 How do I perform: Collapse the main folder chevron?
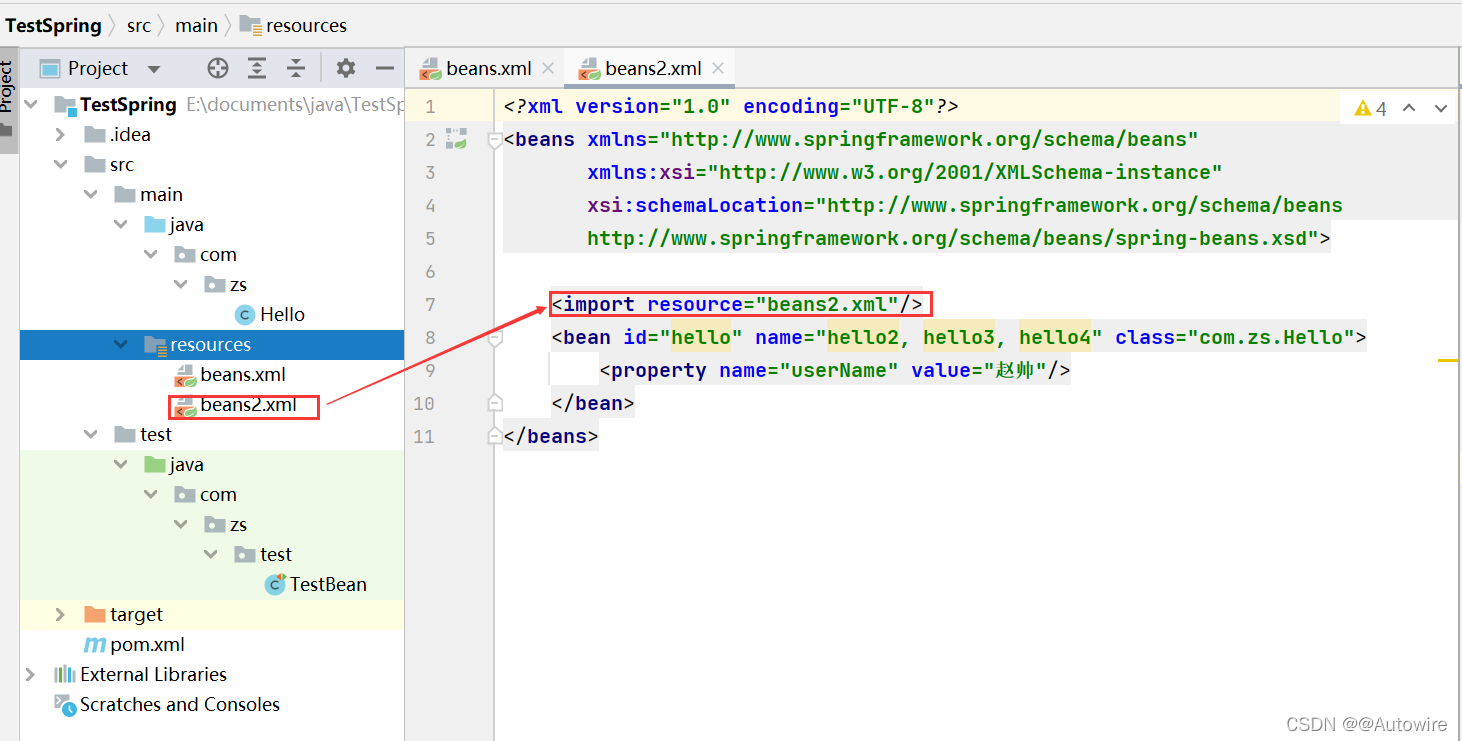click(91, 194)
